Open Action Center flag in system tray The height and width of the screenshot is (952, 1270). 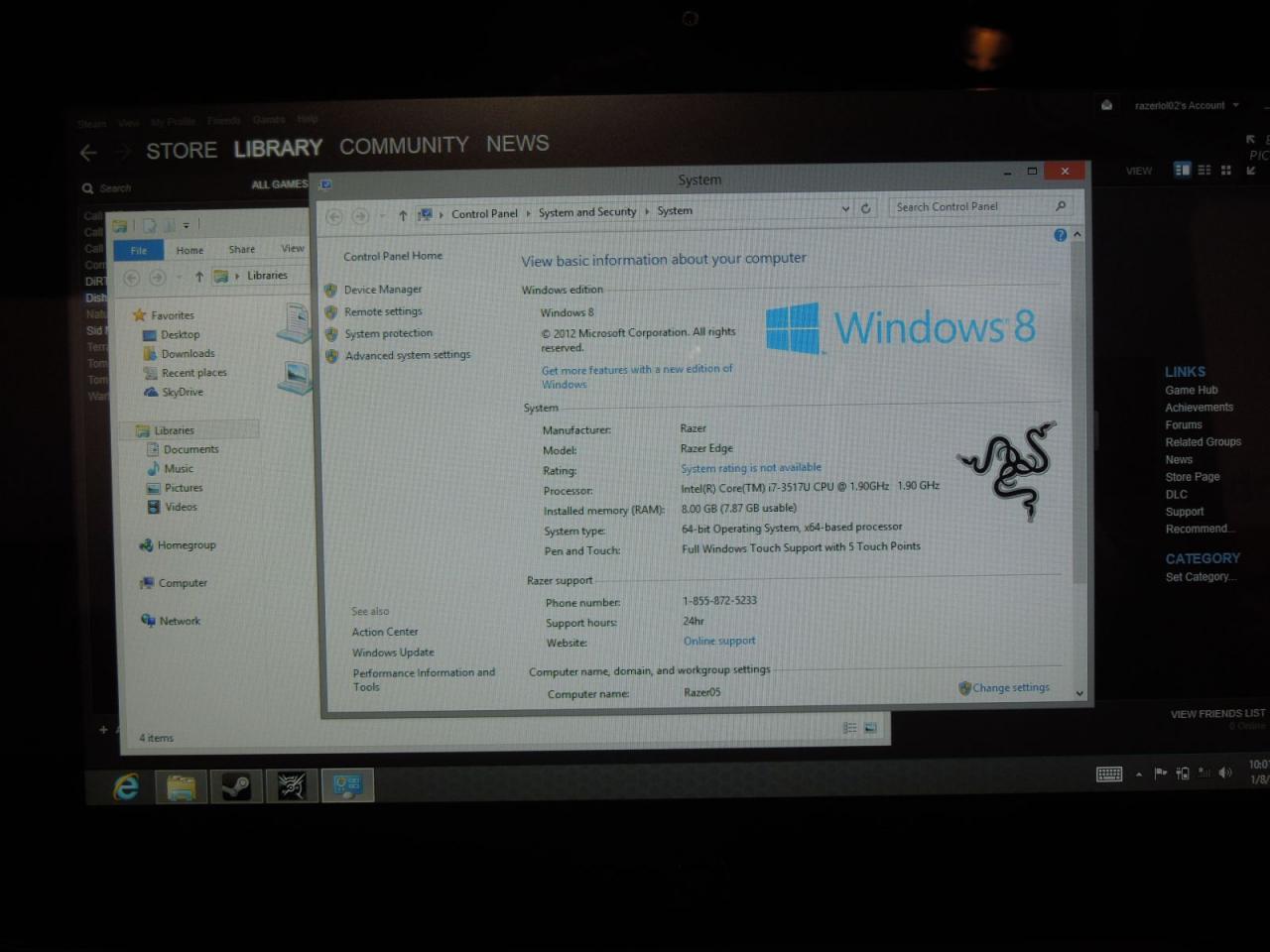(x=1160, y=773)
